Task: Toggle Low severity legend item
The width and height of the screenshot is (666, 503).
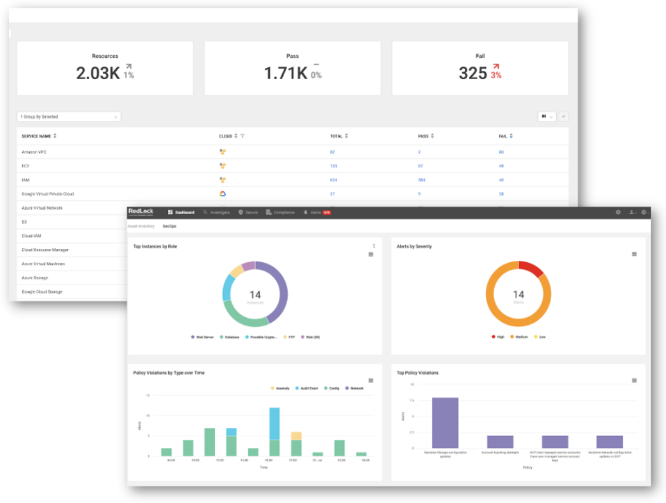Action: (x=539, y=337)
